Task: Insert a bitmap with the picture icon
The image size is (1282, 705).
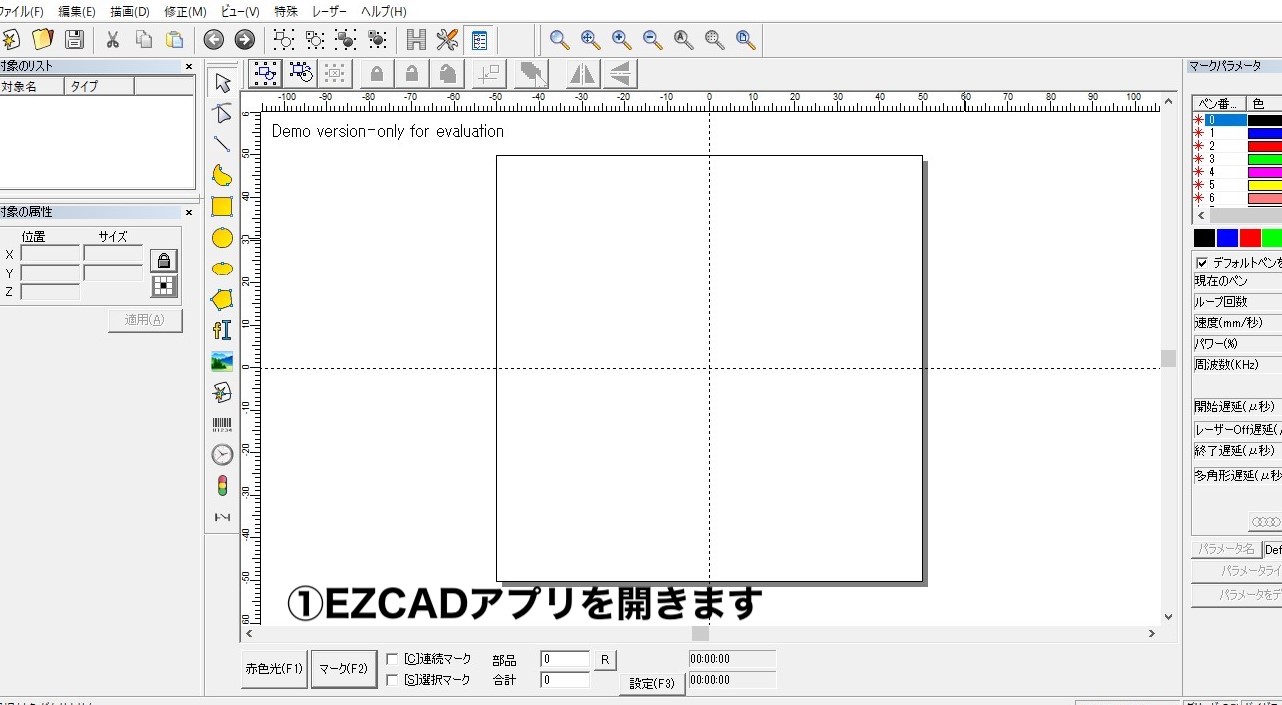Action: (x=222, y=362)
